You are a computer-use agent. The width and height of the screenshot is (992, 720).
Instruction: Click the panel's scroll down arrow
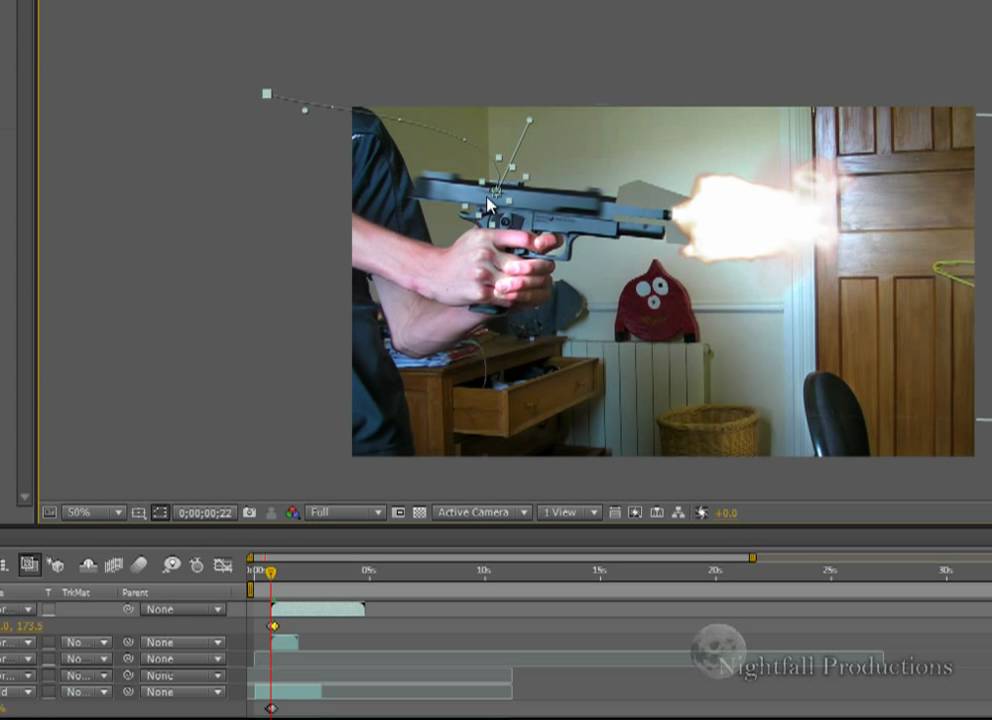[25, 497]
